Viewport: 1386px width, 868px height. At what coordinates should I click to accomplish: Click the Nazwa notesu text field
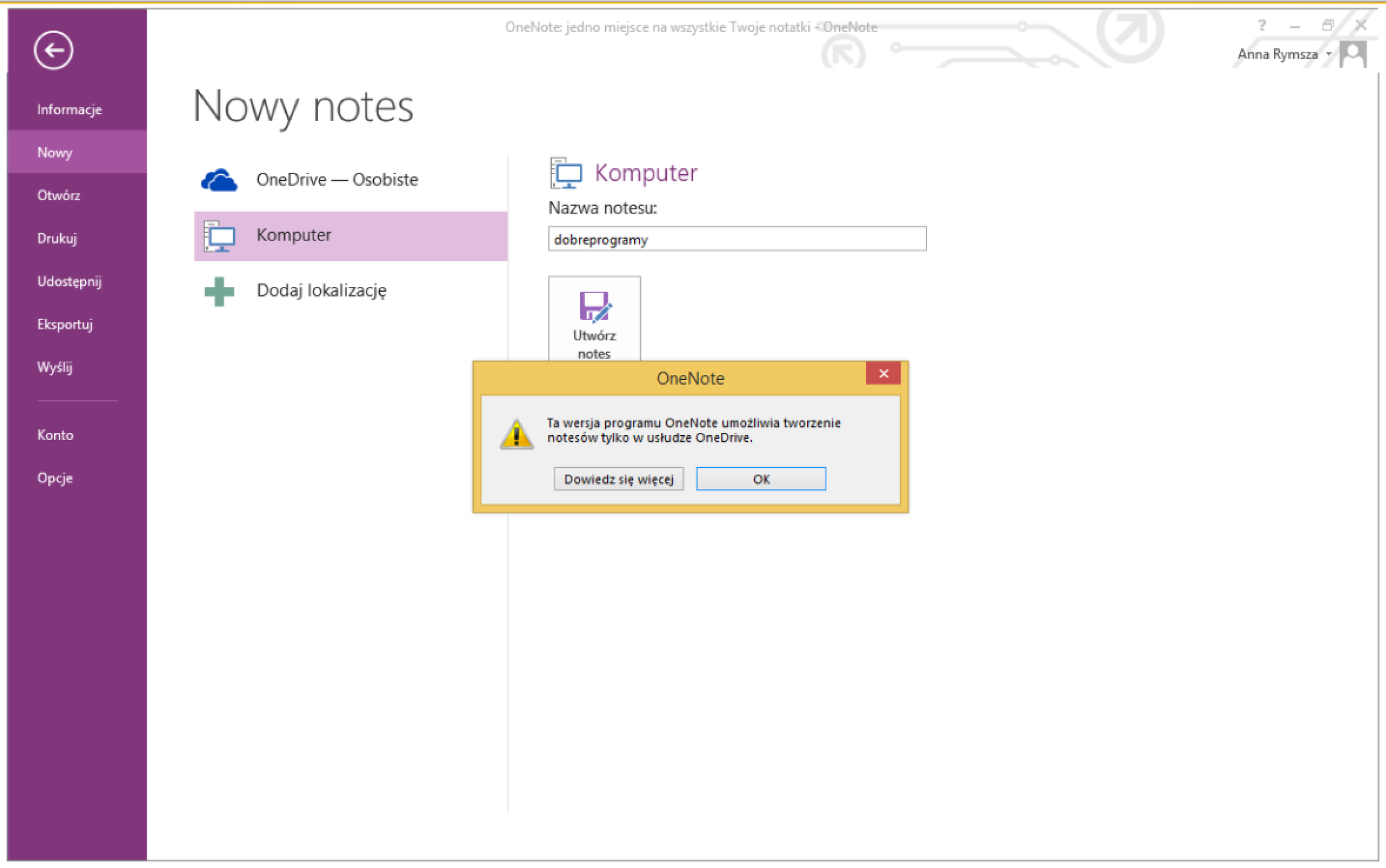[737, 239]
